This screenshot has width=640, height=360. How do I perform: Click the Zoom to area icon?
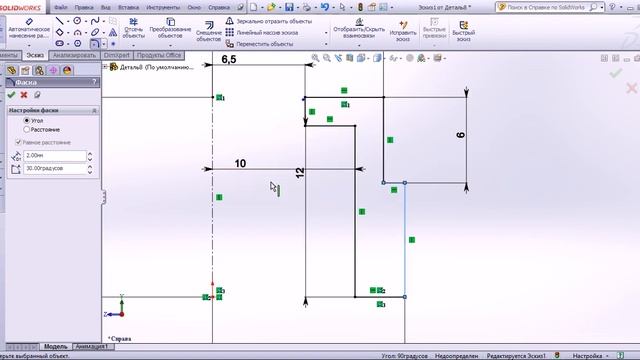(327, 58)
